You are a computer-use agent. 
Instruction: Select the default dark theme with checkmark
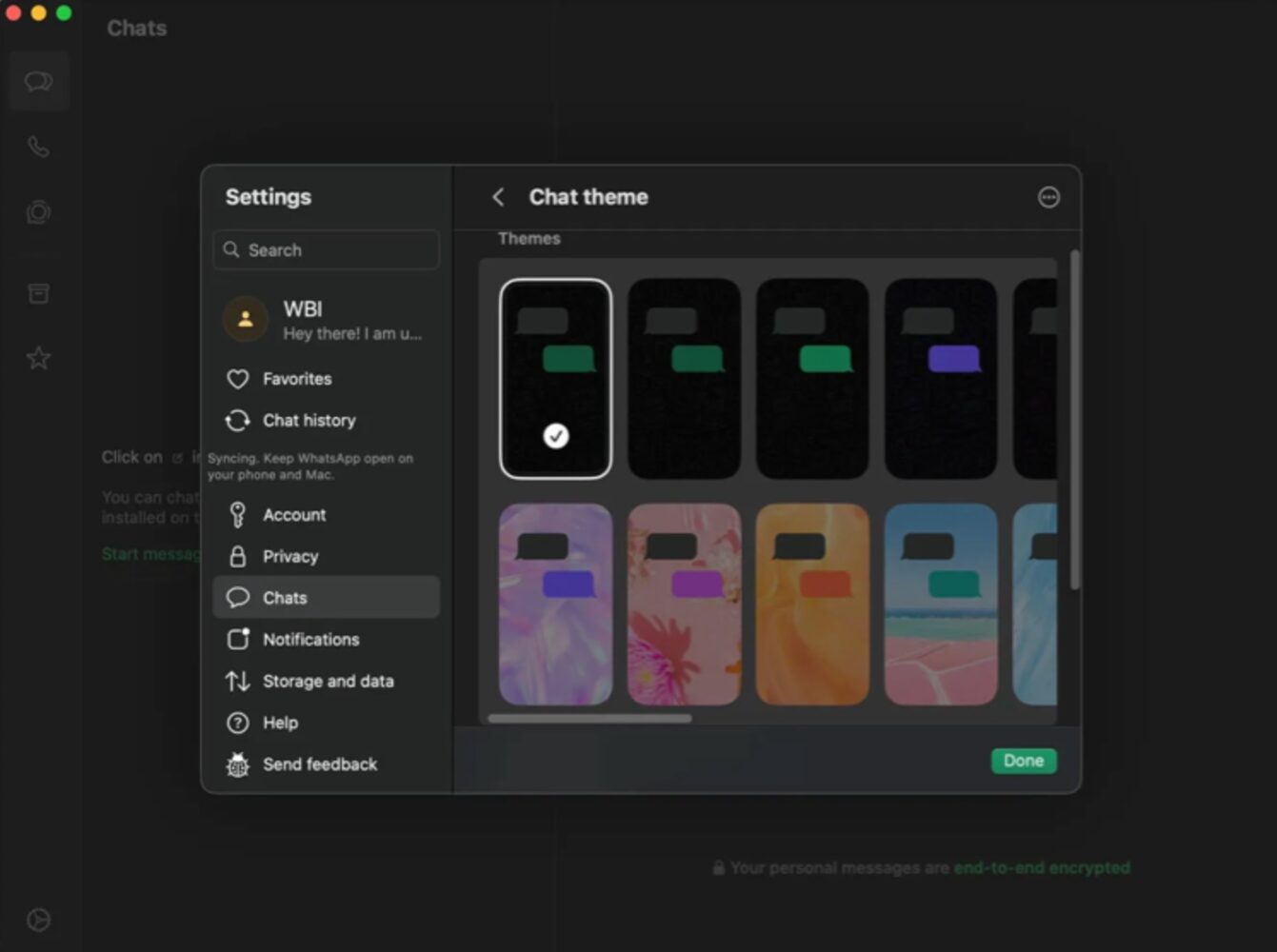click(555, 378)
